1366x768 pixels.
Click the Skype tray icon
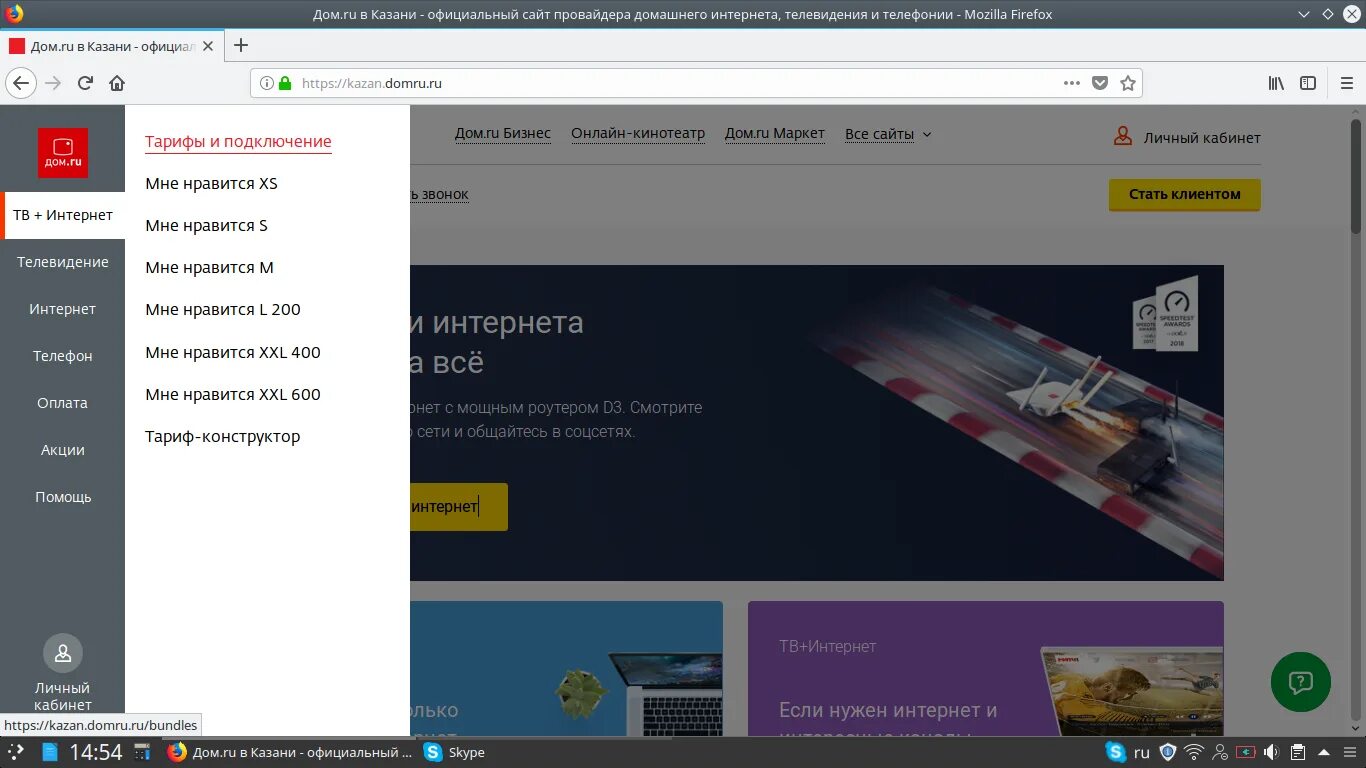(x=1116, y=752)
